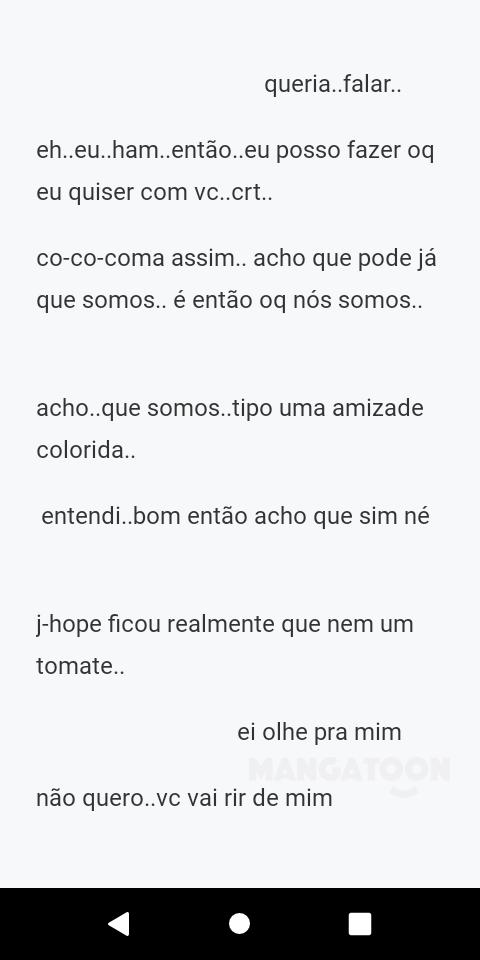
Task: Tap 'acho..que somos..tipo uma amizade' line
Action: 230,408
